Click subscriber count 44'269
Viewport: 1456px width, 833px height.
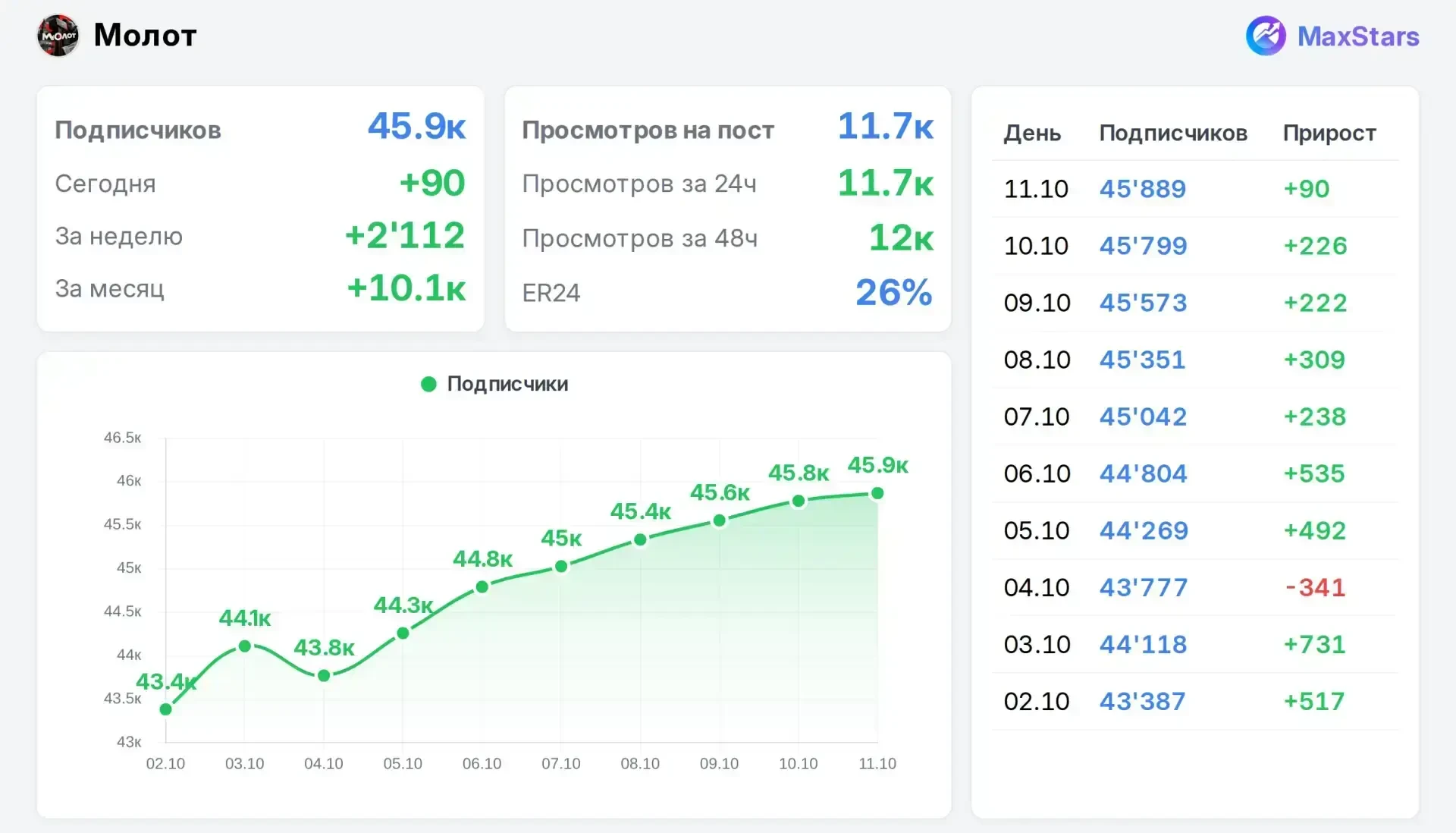coord(1144,530)
